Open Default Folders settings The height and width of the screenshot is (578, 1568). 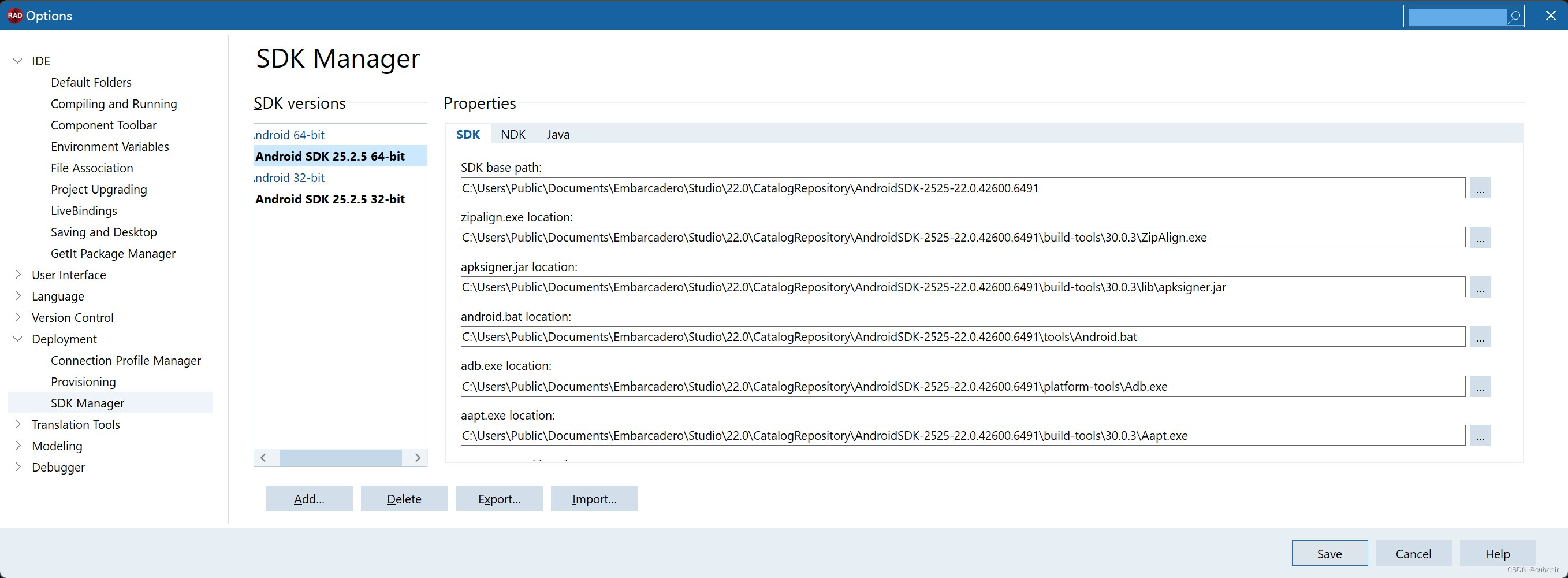91,82
